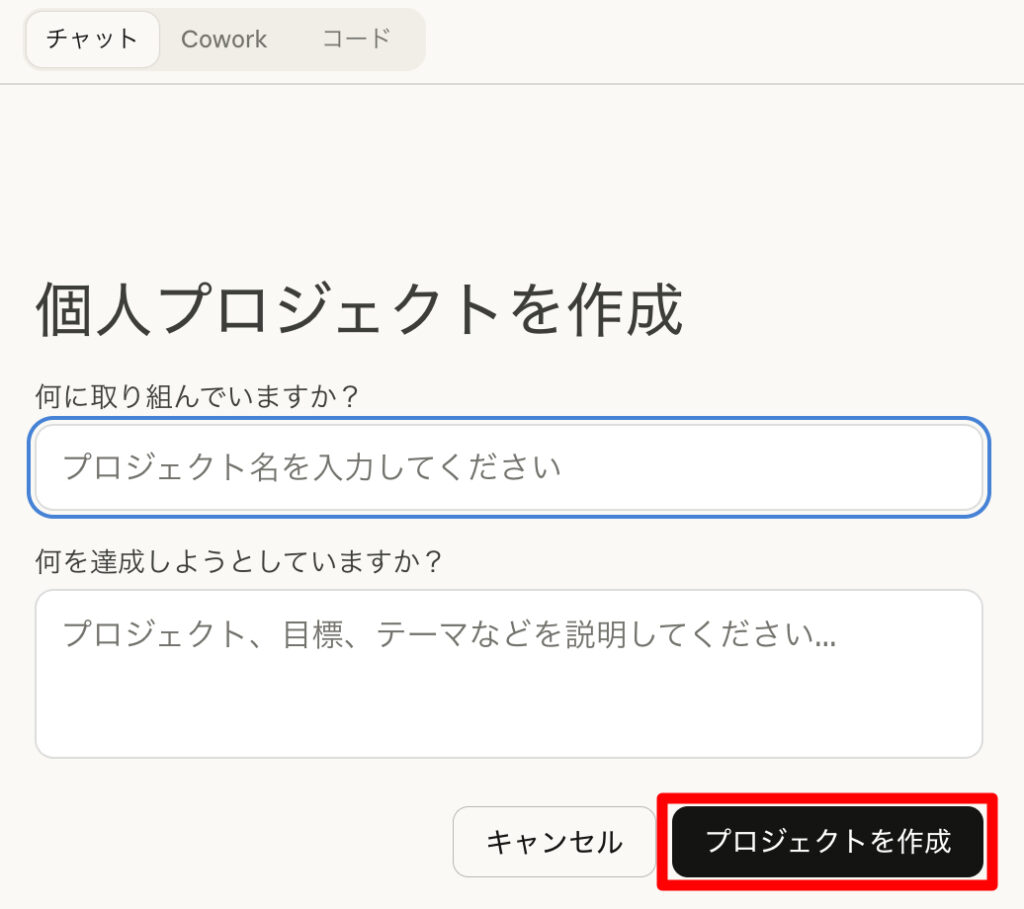The image size is (1024, 909).
Task: Select the goals and themes description box
Action: click(x=510, y=673)
